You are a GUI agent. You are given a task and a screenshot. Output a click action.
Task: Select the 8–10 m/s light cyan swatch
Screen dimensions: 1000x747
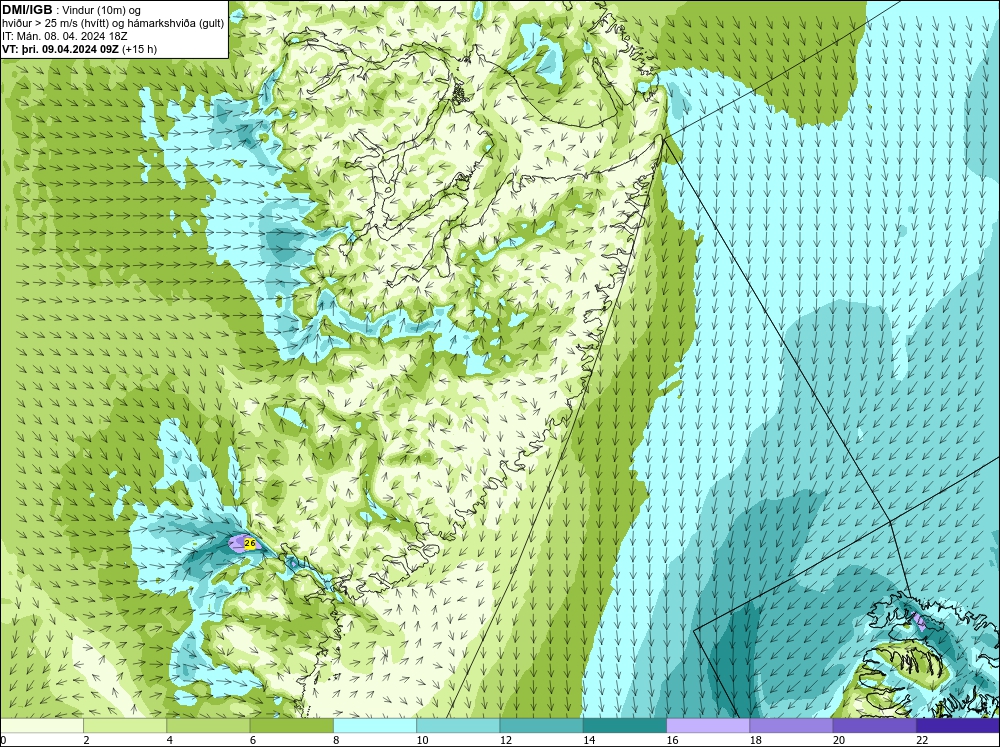click(x=375, y=726)
